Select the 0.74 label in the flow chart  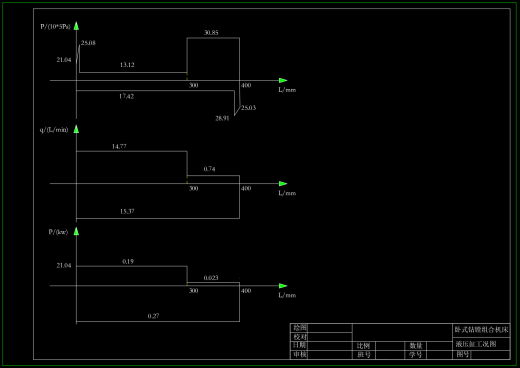(210, 169)
